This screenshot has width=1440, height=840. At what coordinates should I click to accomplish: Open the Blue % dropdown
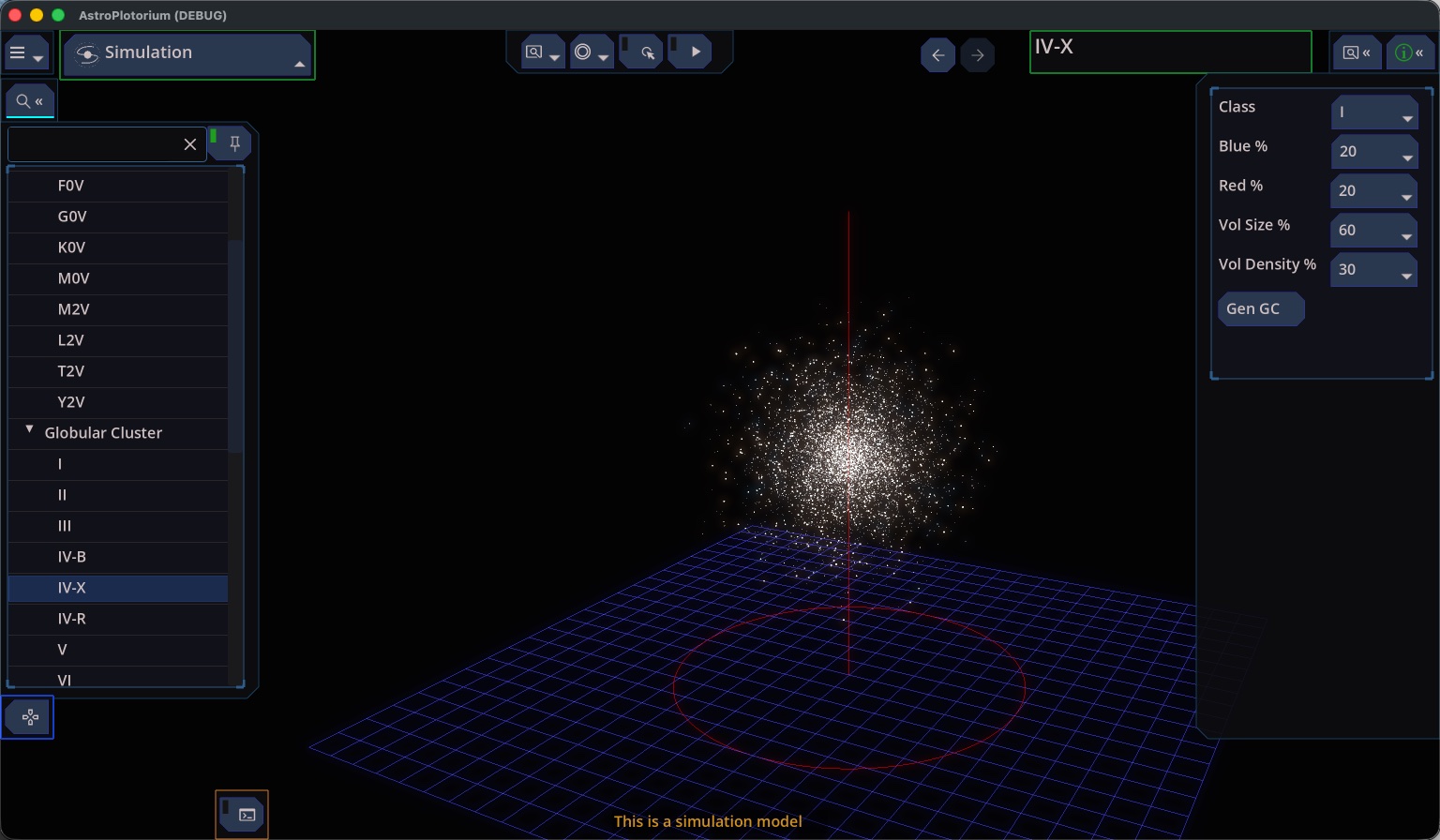pos(1374,152)
